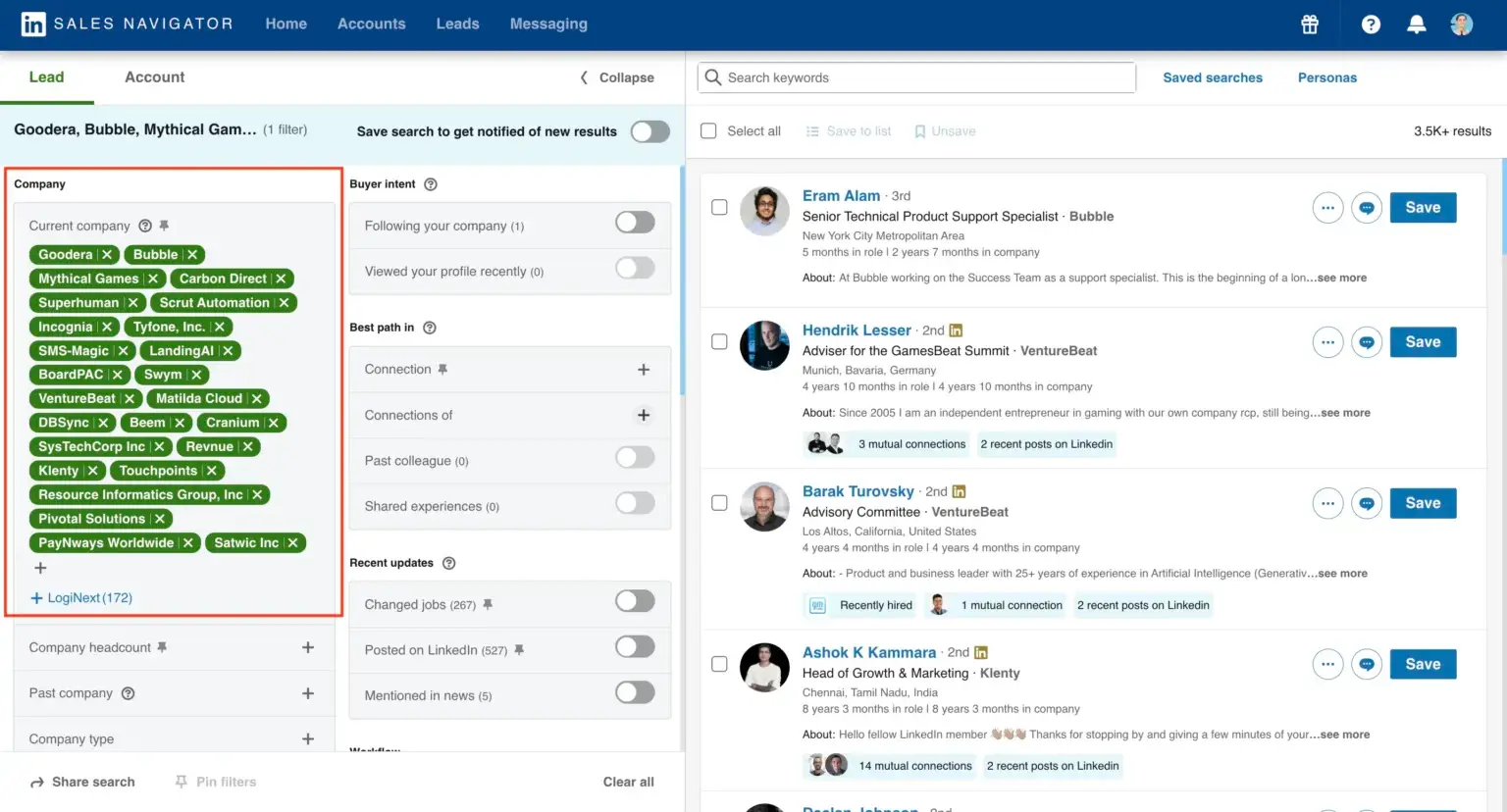
Task: Expand Eram Alam's About with see more
Action: (x=1342, y=279)
